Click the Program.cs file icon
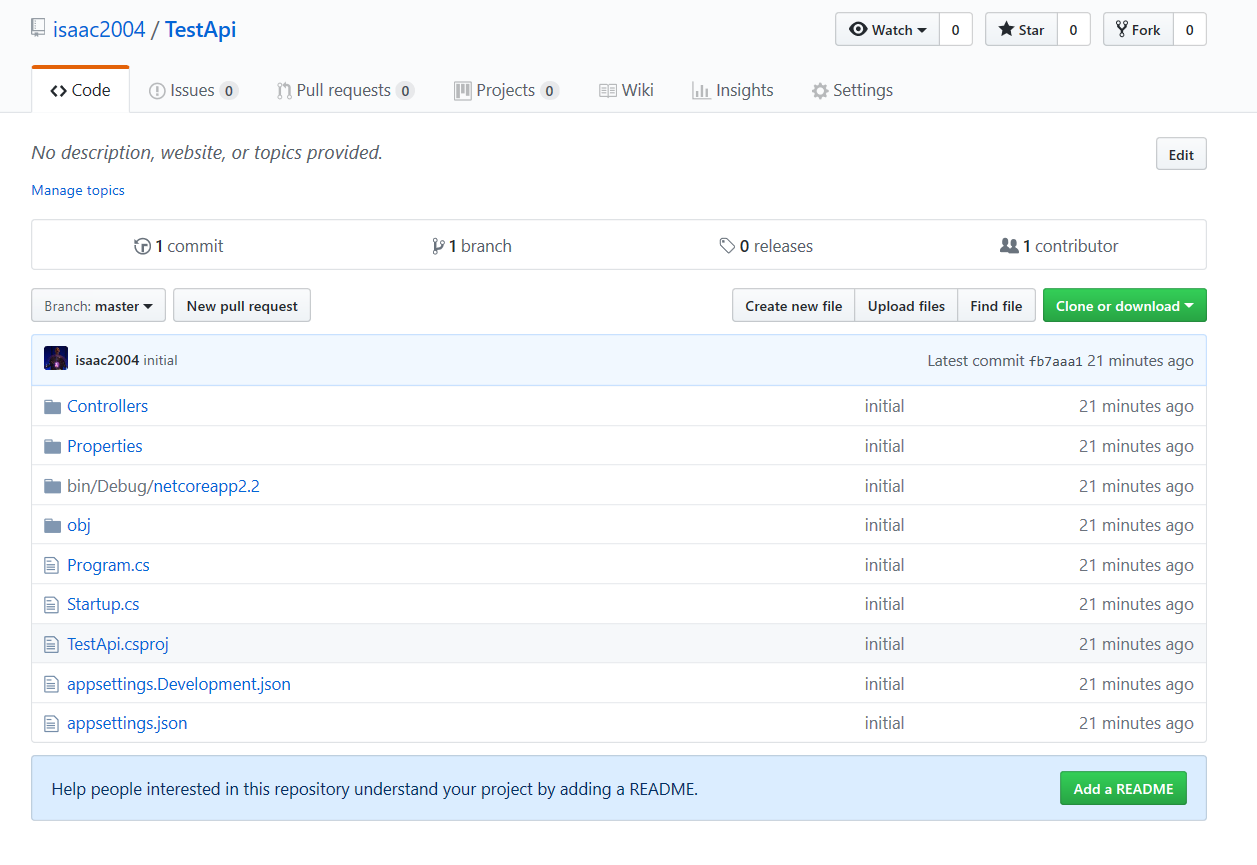Screen dimensions: 1257x865 click(x=52, y=565)
